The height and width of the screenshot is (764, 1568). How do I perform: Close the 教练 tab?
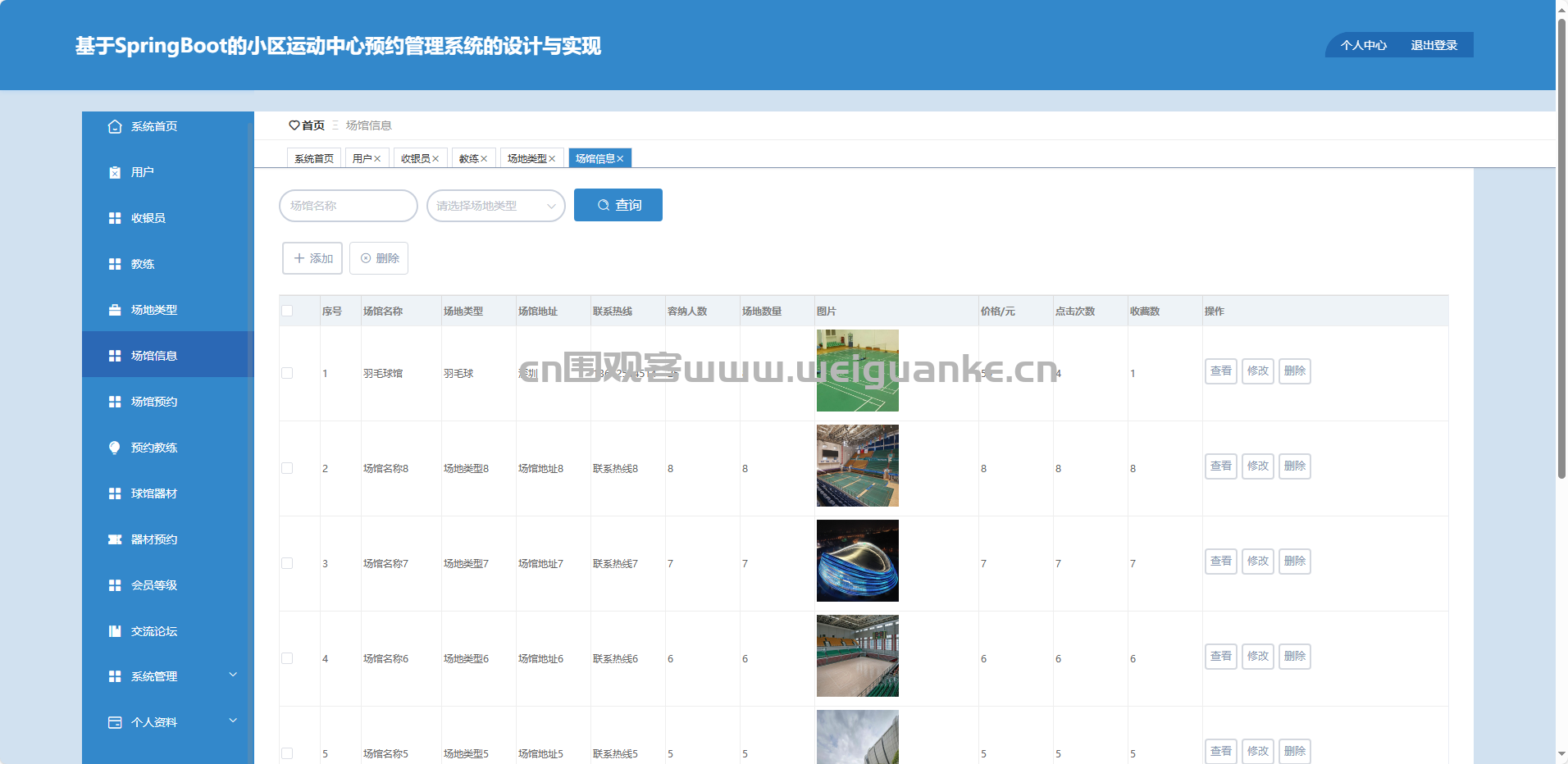pyautogui.click(x=484, y=159)
